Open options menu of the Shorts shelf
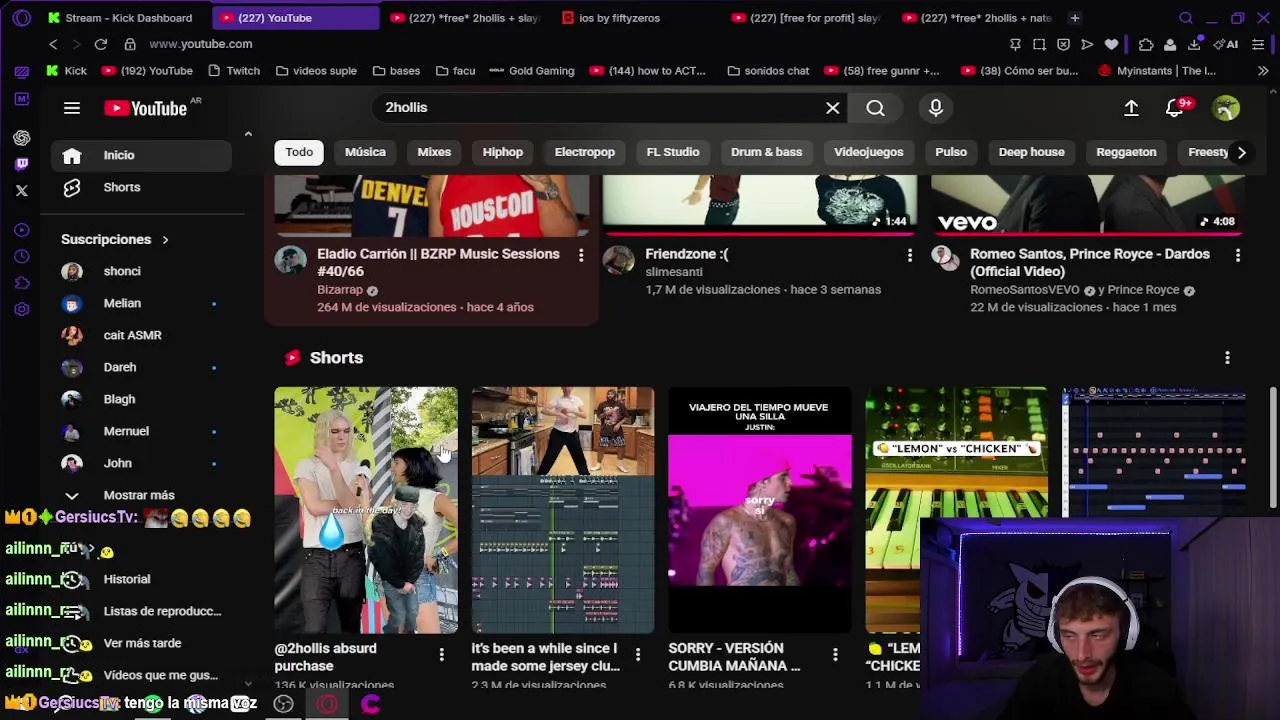 [1227, 357]
